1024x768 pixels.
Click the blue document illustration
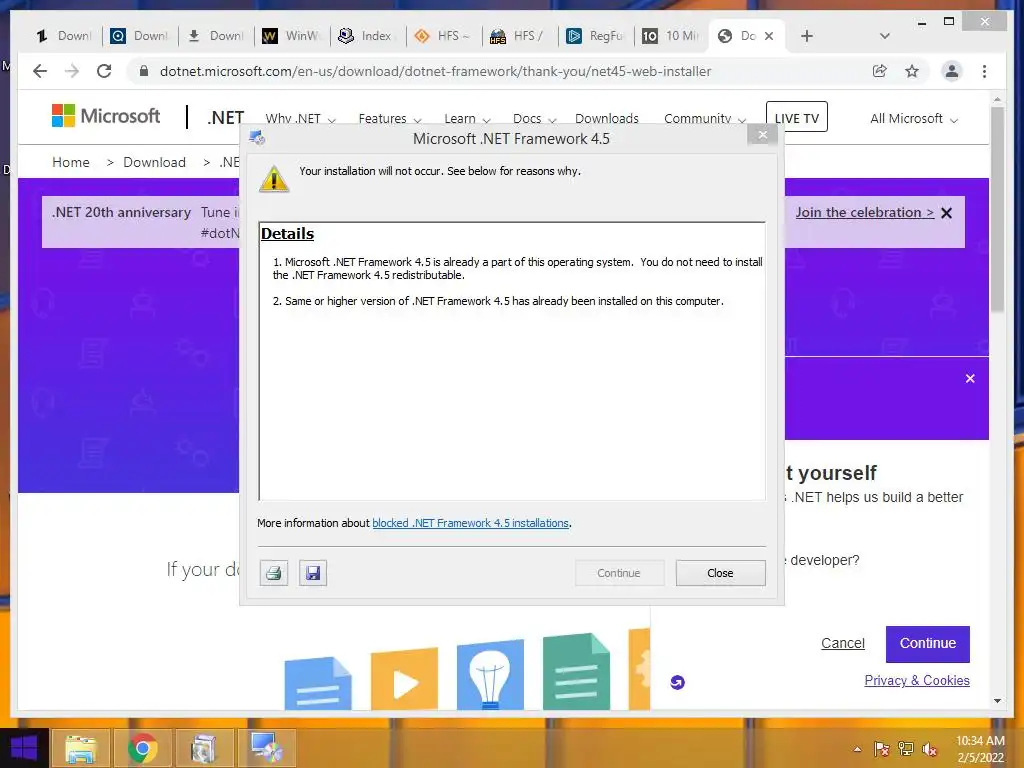(x=318, y=683)
